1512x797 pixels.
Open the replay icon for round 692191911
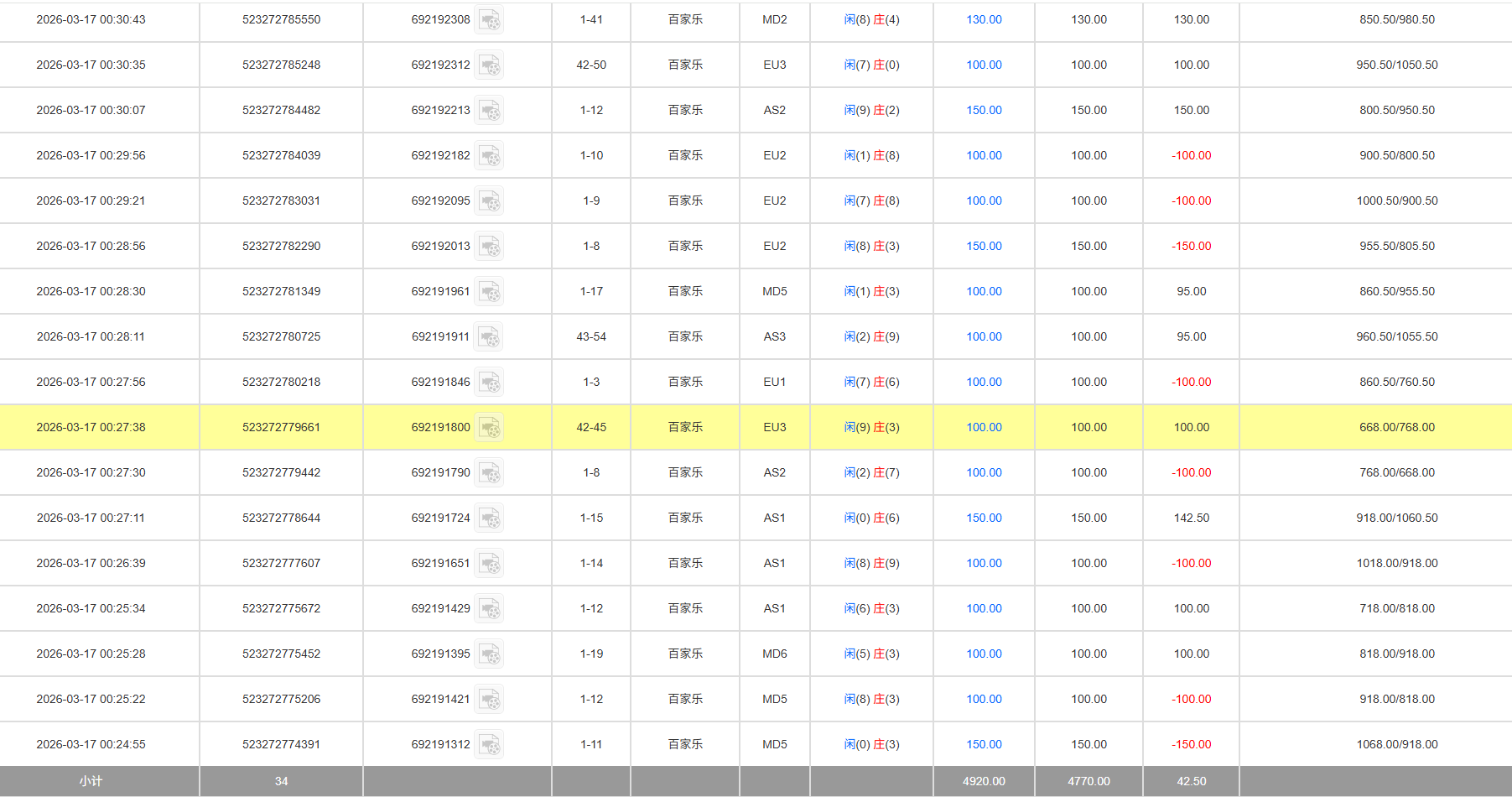(x=489, y=337)
